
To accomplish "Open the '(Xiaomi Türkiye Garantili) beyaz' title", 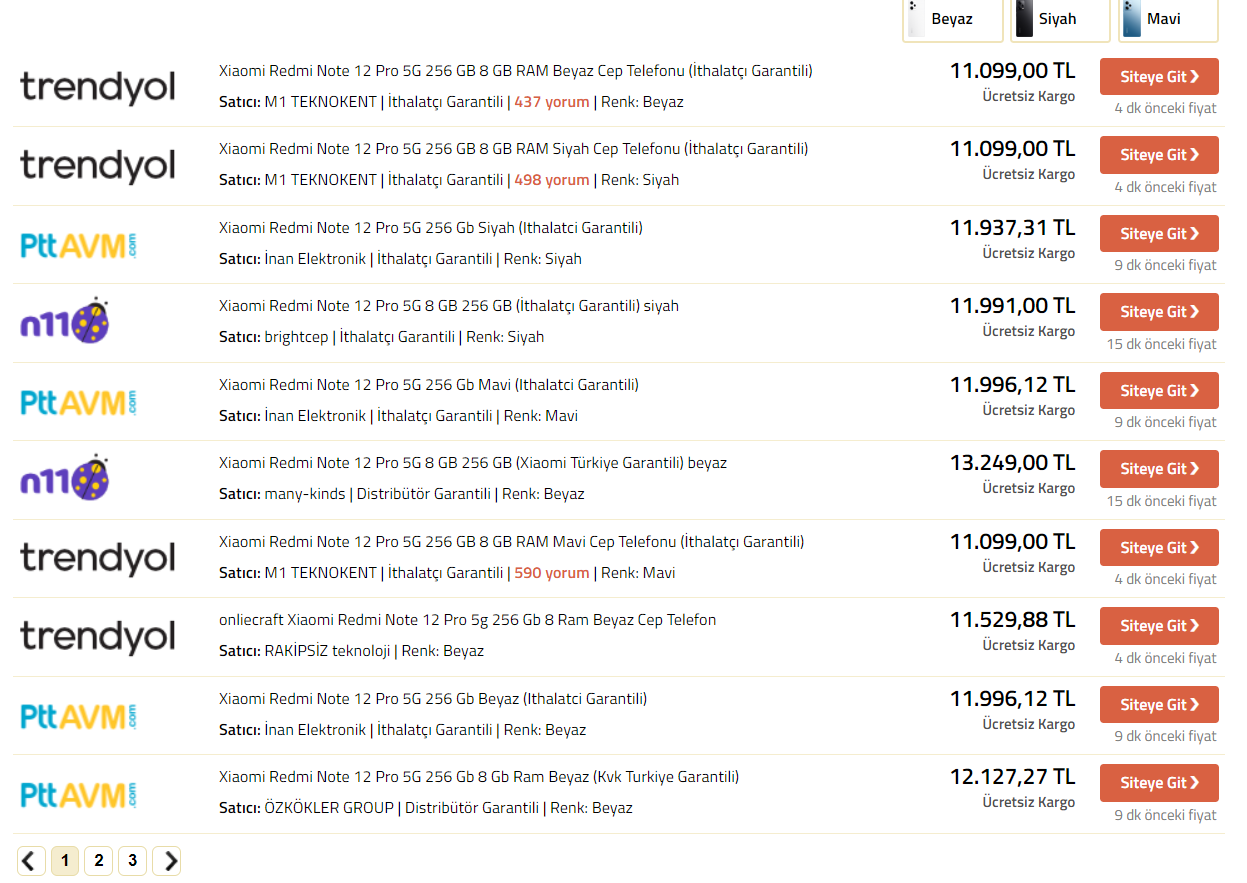I will click(473, 463).
